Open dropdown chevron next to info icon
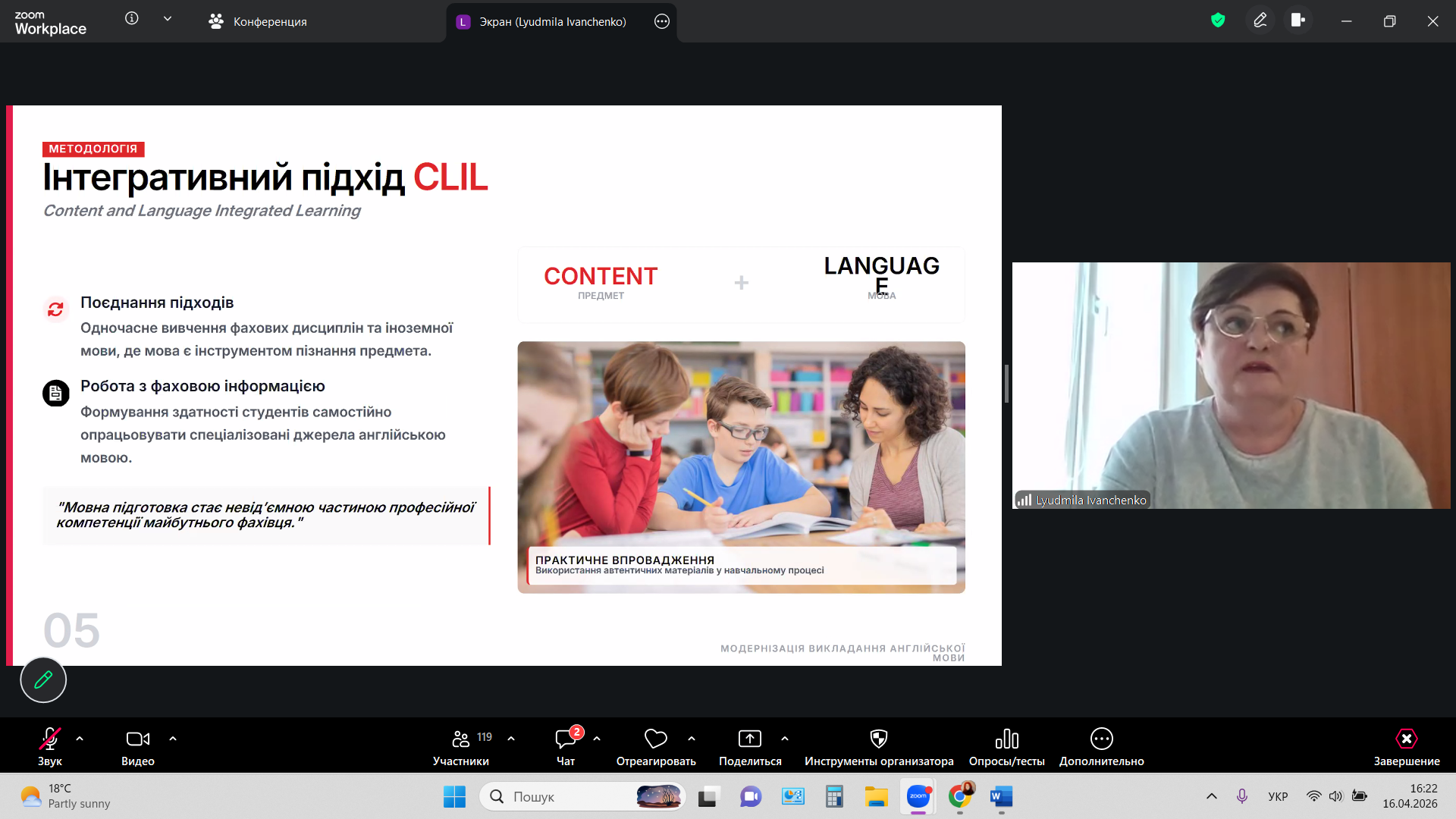The width and height of the screenshot is (1456, 819). coord(168,19)
